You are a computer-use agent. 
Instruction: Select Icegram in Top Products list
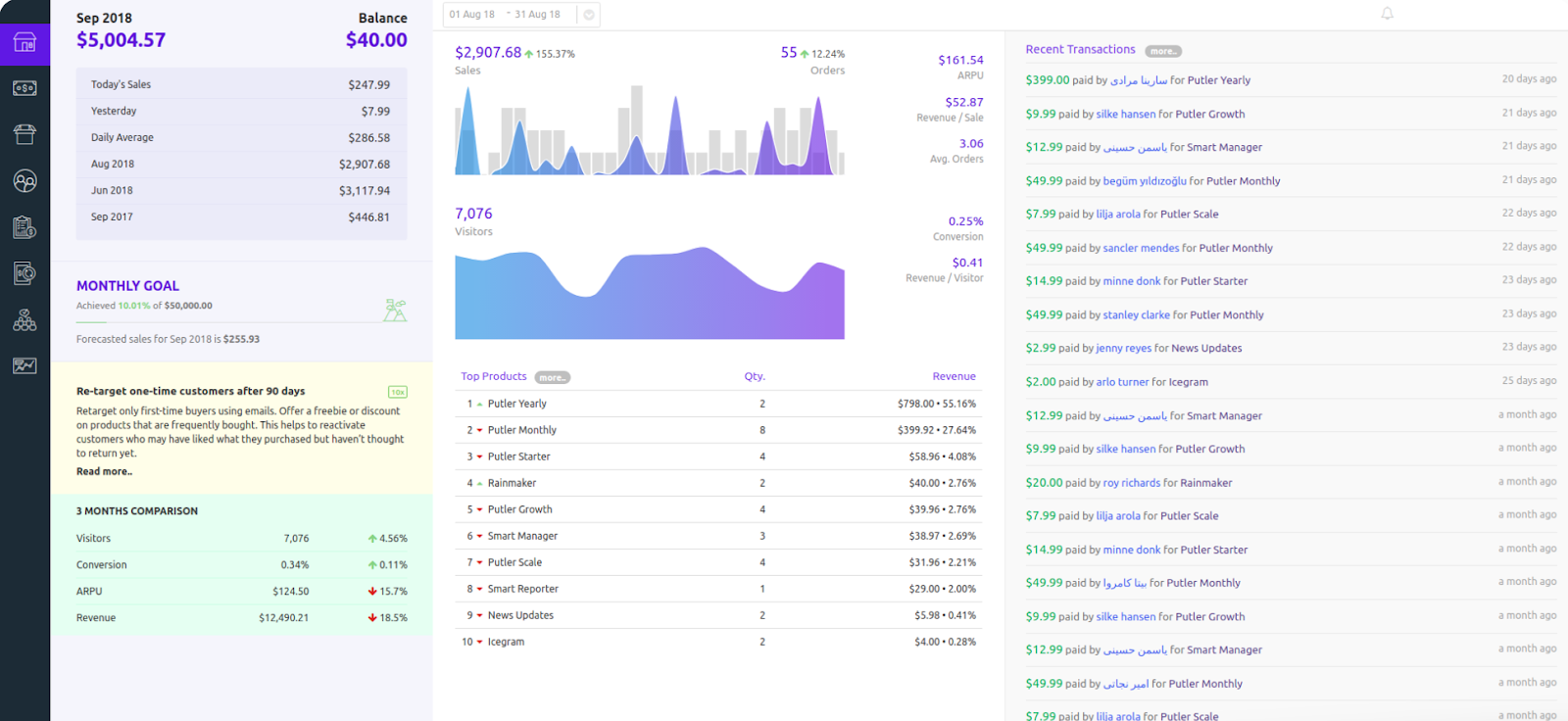tap(506, 642)
